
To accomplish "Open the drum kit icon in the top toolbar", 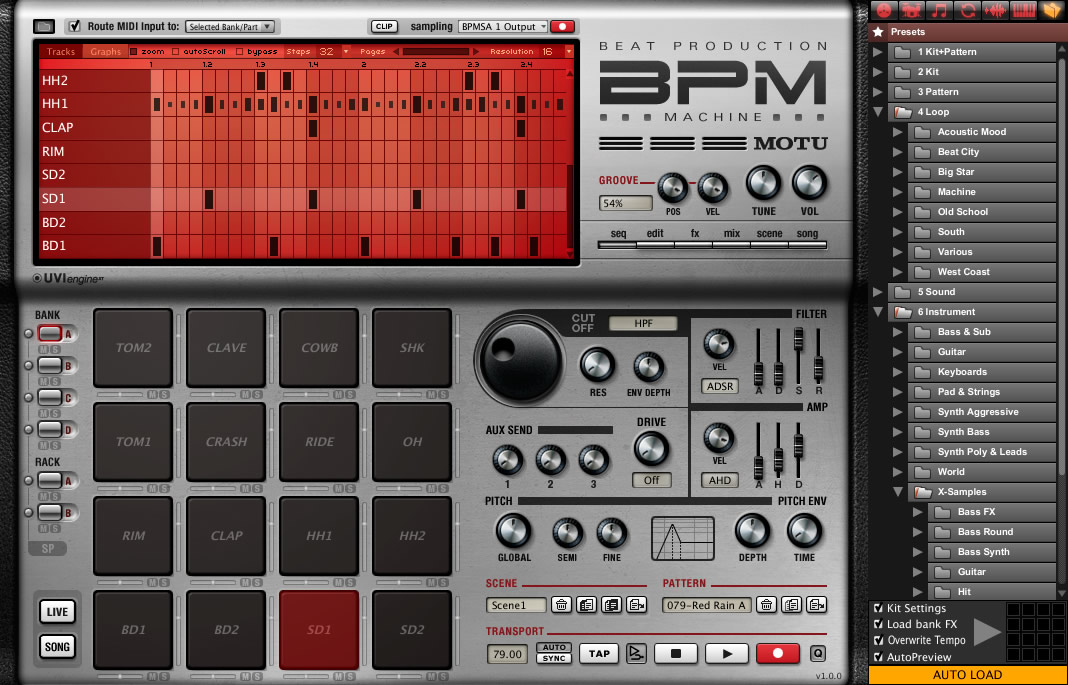I will 911,11.
